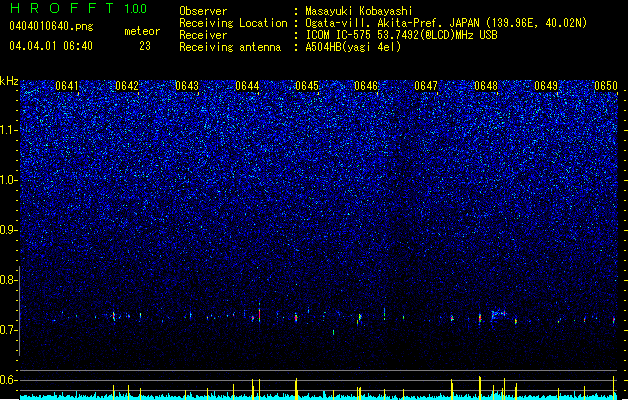Click the isolated green echo below 0.7 kHz
629x400 pixels.
click(333, 332)
